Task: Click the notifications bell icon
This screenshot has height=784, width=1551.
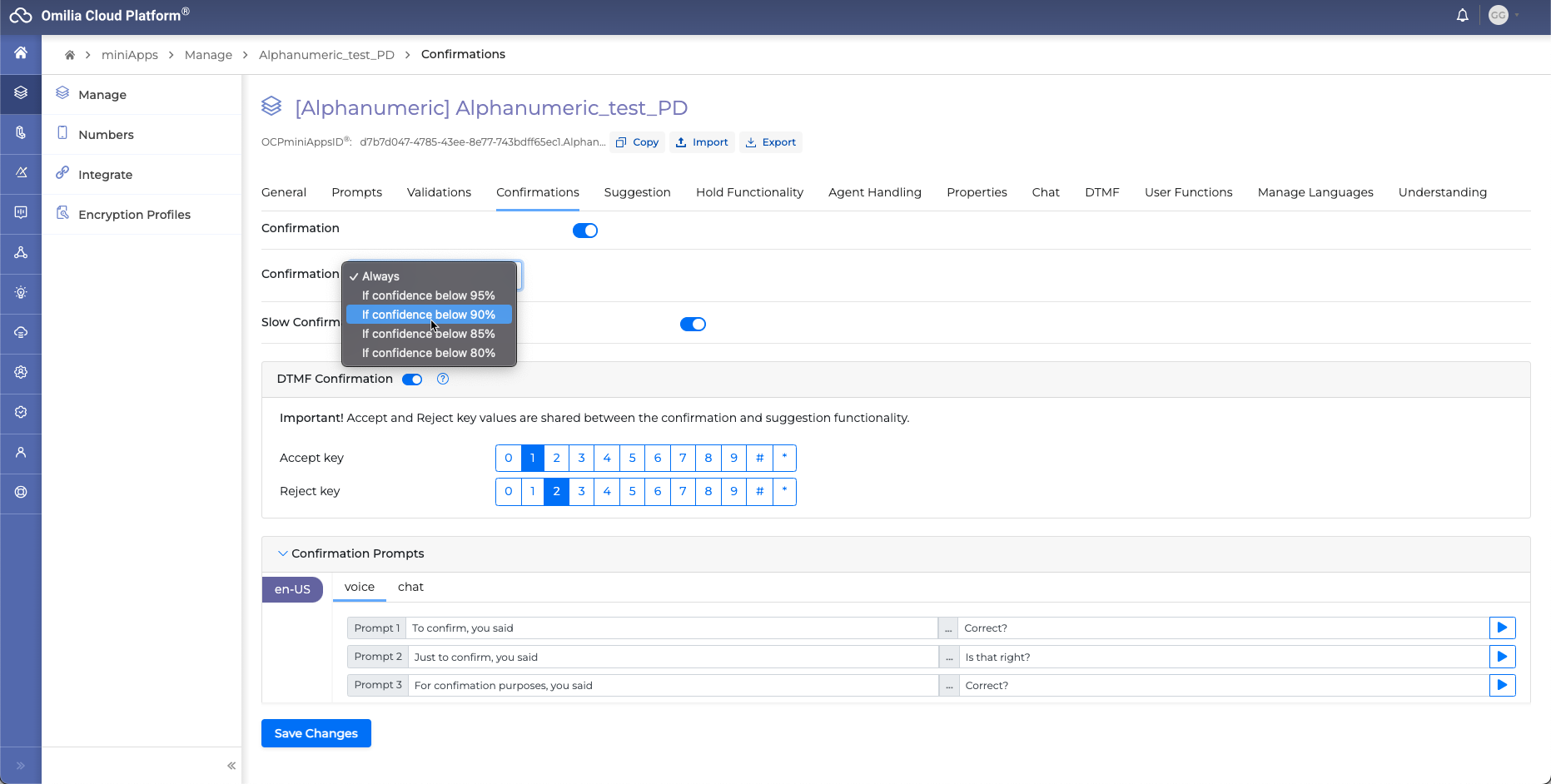Action: coord(1462,16)
